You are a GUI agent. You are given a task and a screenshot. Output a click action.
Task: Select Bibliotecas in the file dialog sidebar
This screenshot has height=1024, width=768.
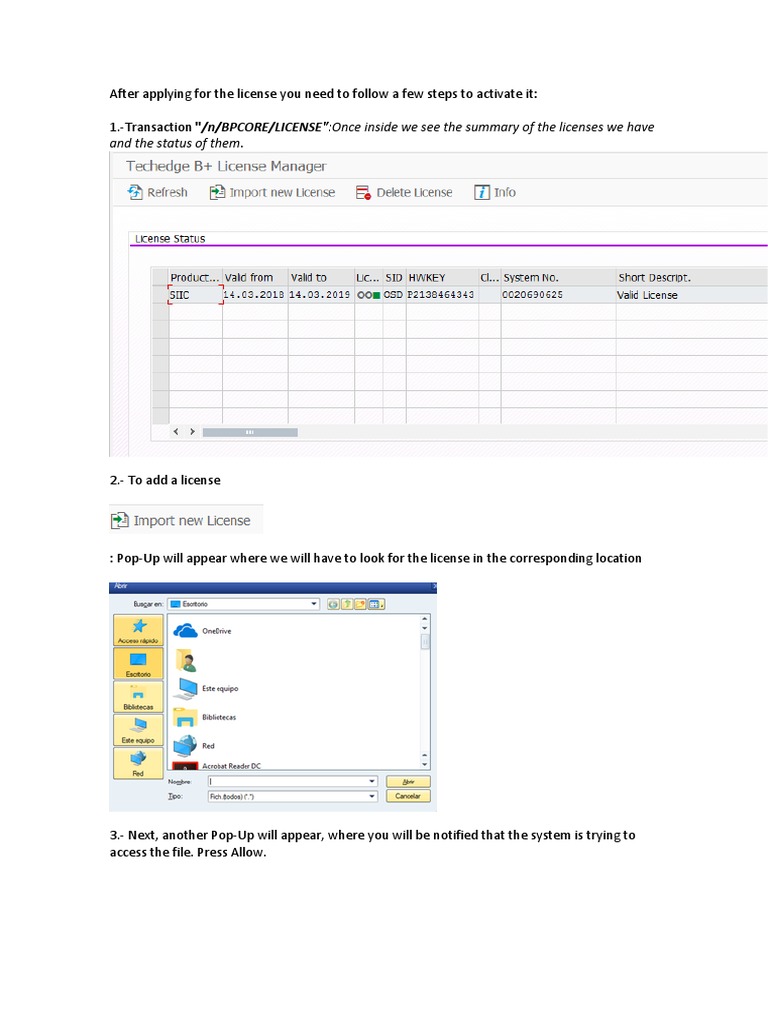tap(138, 697)
